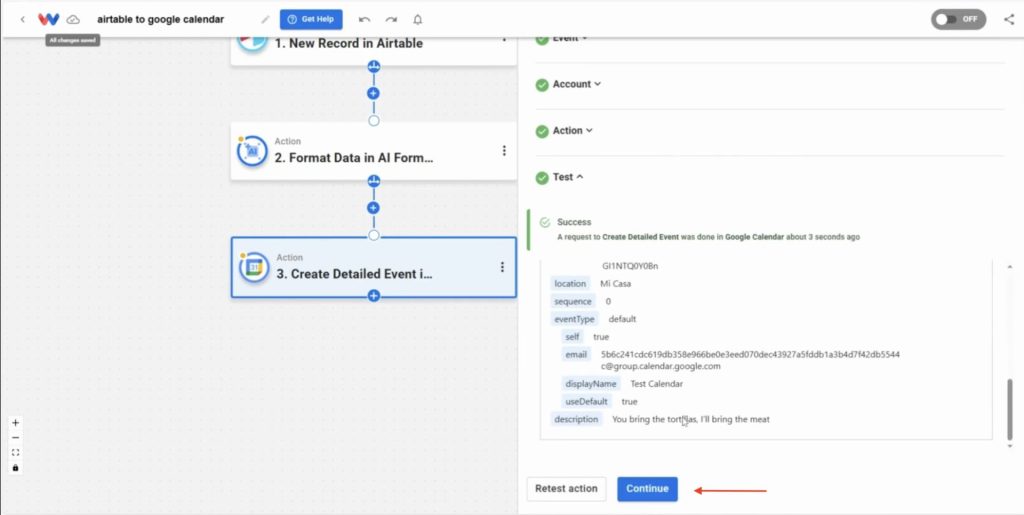Expand the Account section

[577, 84]
